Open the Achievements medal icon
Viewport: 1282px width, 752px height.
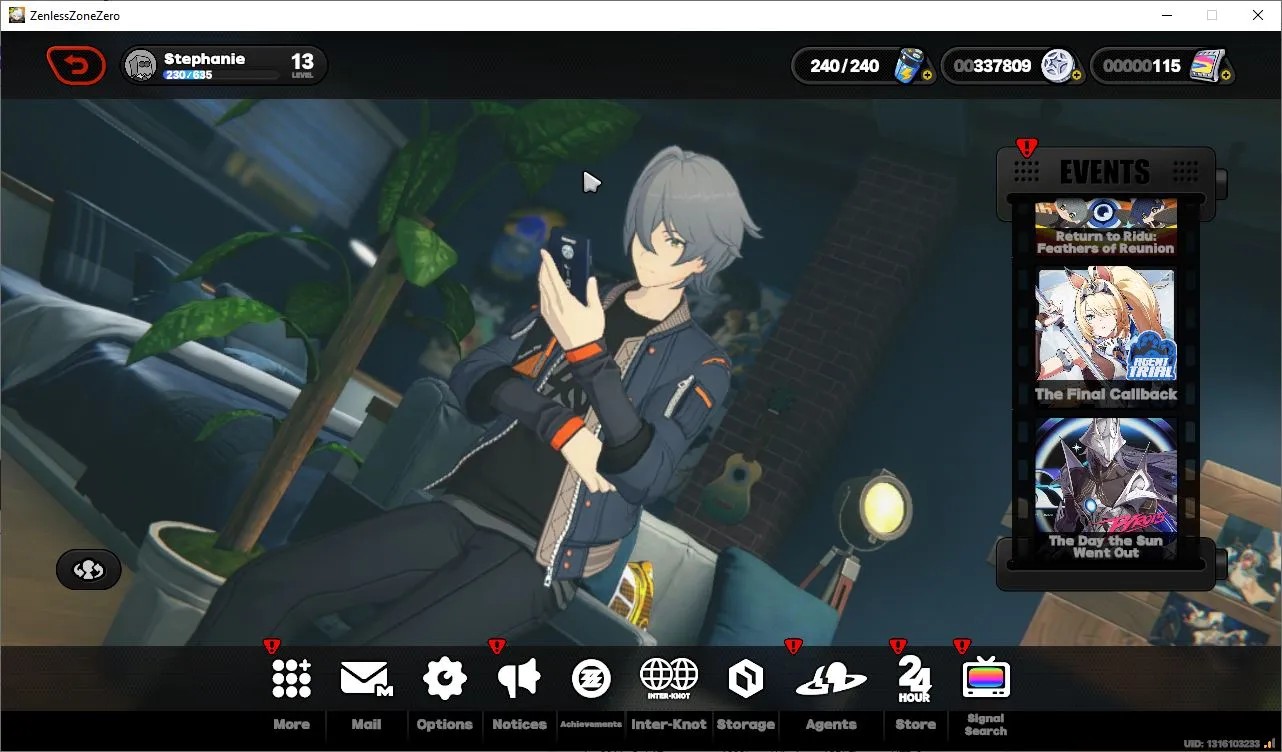coord(591,679)
